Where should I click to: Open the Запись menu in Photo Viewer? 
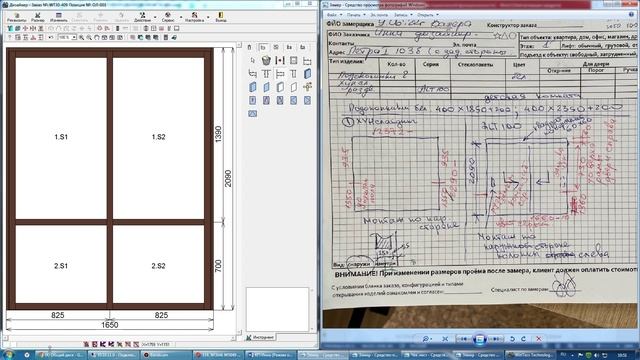[403, 15]
